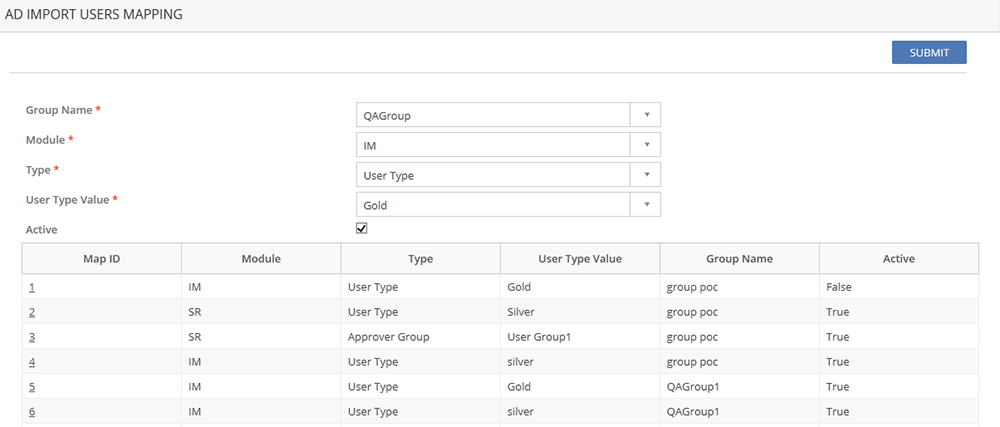Viewport: 1000px width, 427px height.
Task: Click the Map ID column header
Action: 101,259
